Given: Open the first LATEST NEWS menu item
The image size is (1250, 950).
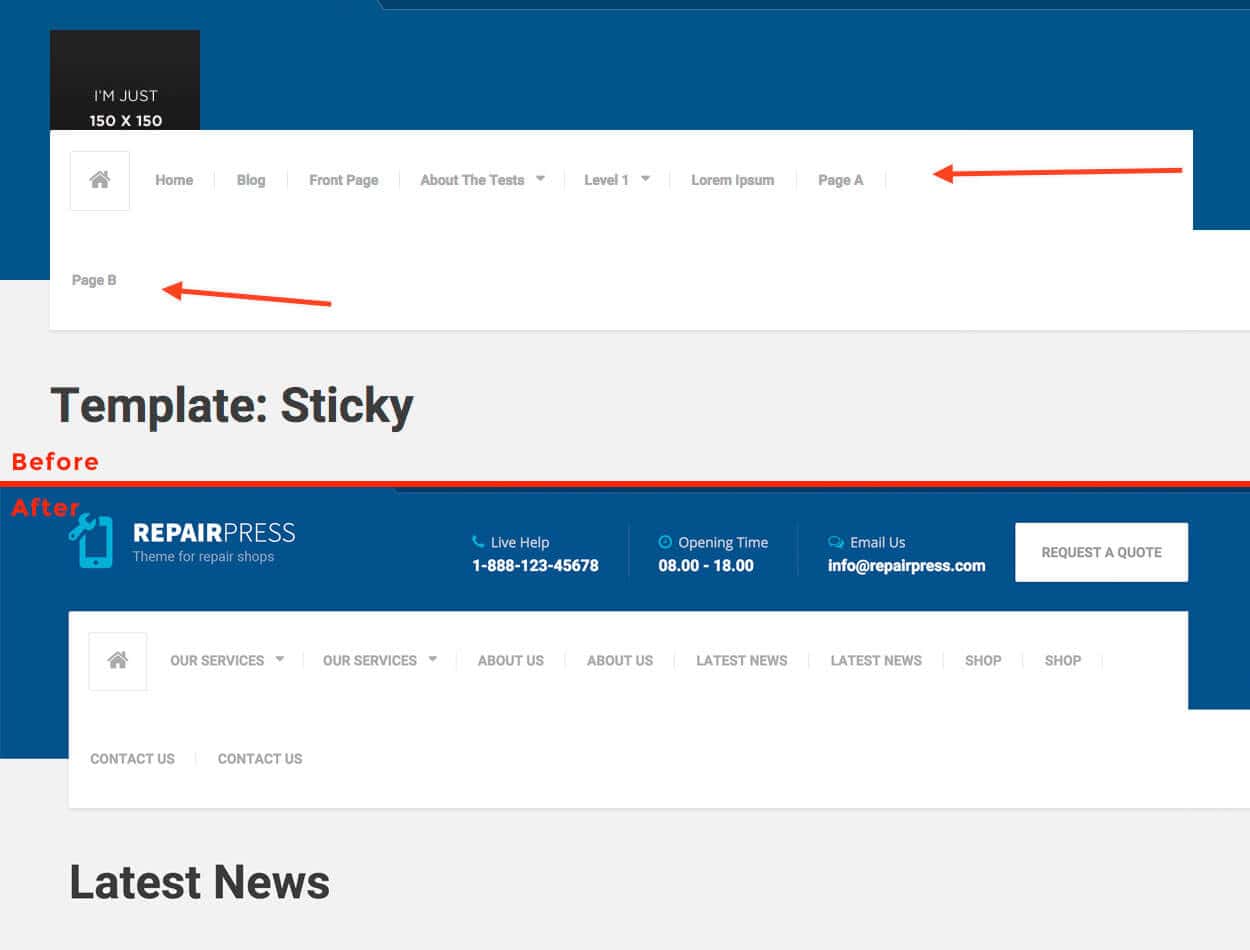Looking at the screenshot, I should point(741,661).
